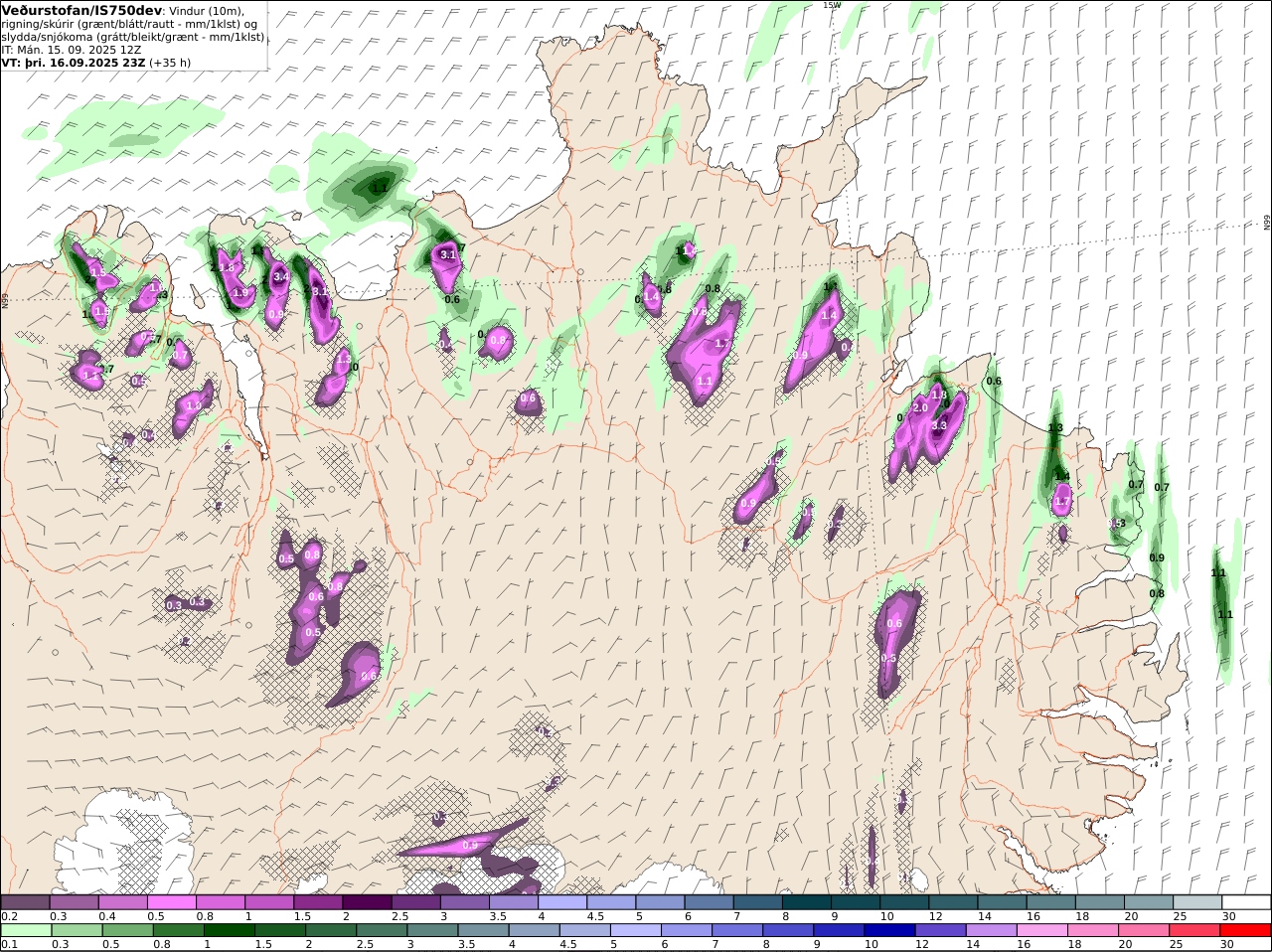Screen dimensions: 1272x952
Task: Click the 10–12 swatch on the upper snow scale
Action: [x=905, y=901]
